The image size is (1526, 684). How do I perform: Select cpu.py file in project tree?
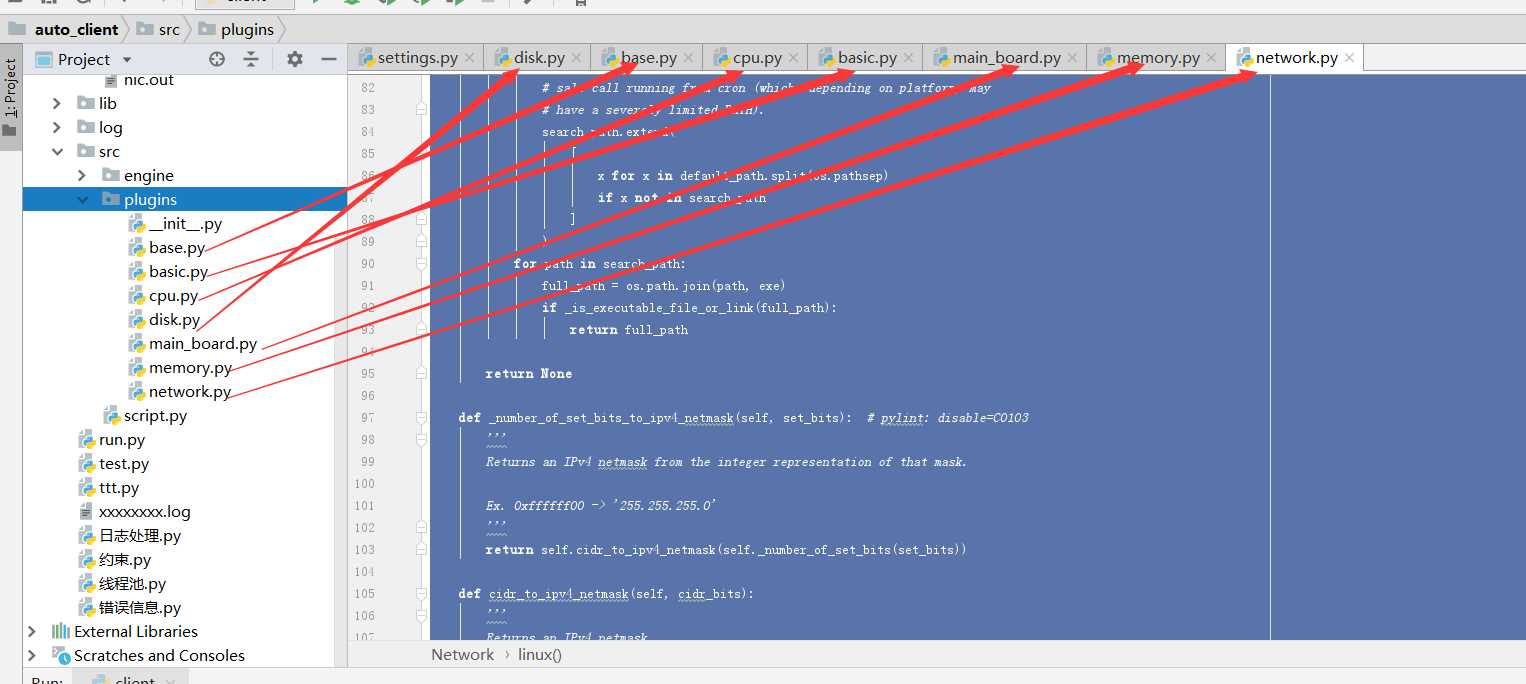coord(174,295)
